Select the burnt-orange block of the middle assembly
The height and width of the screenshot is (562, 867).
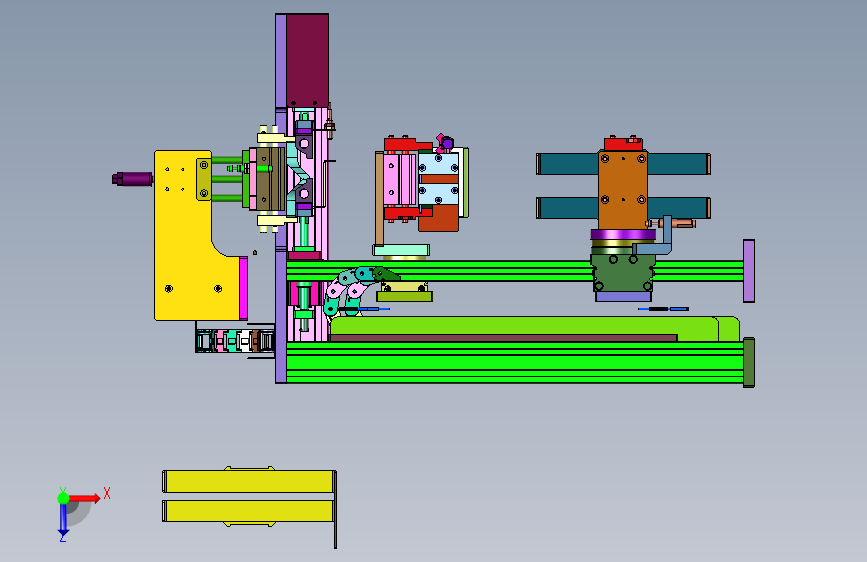438,218
